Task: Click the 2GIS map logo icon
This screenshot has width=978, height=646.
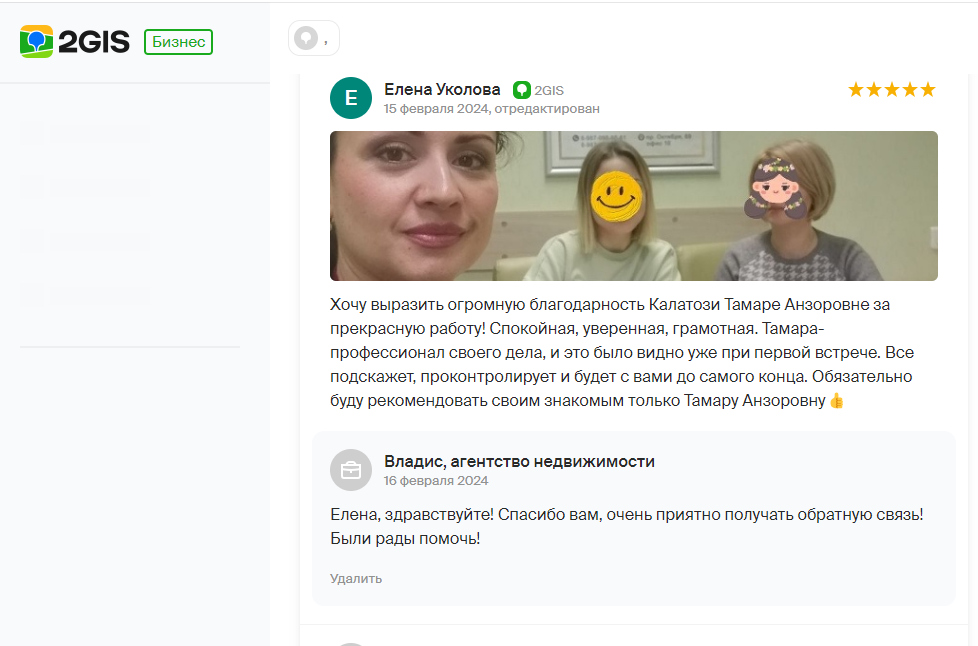Action: [x=36, y=42]
